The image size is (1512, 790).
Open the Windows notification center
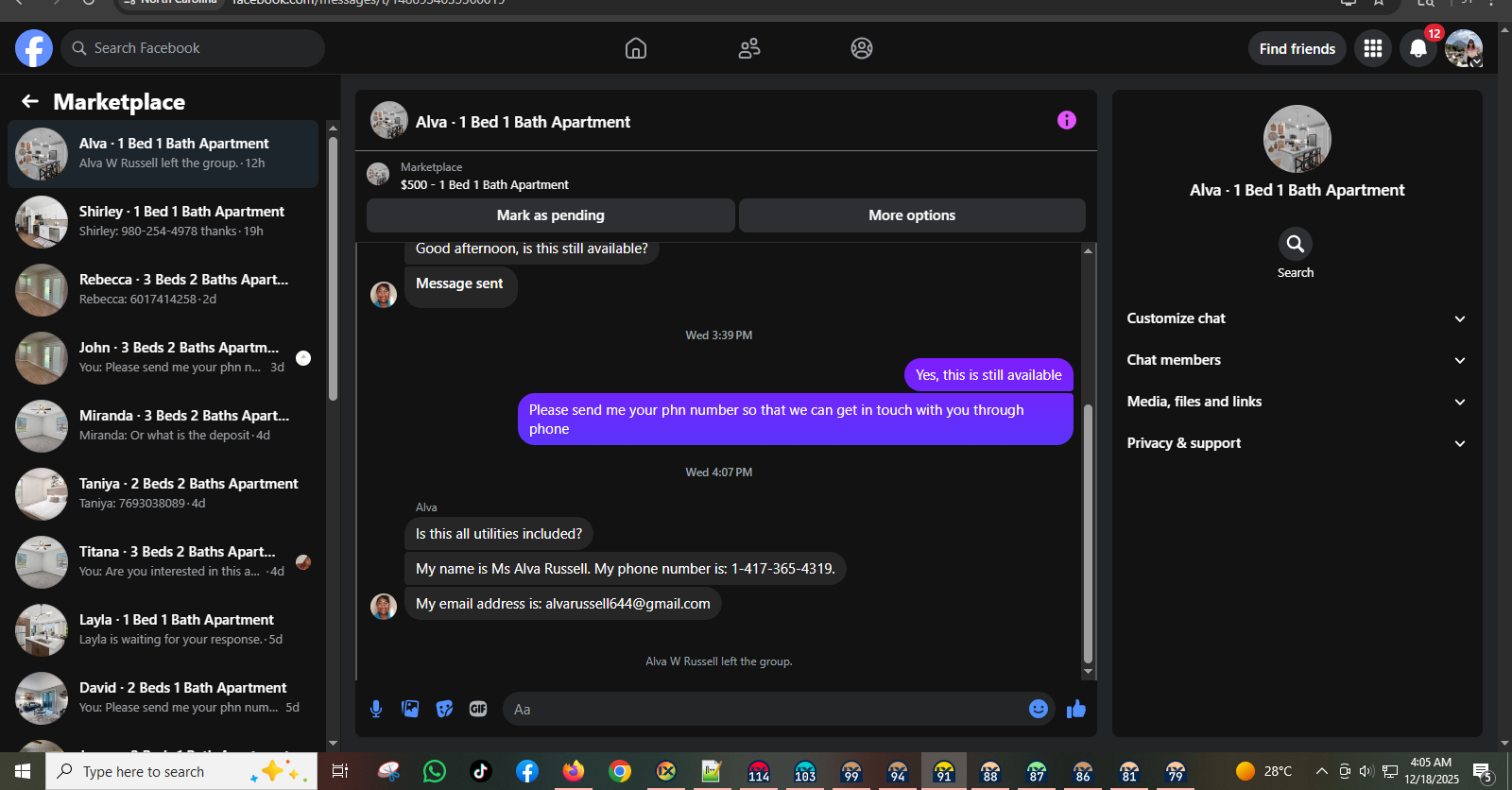tap(1482, 772)
